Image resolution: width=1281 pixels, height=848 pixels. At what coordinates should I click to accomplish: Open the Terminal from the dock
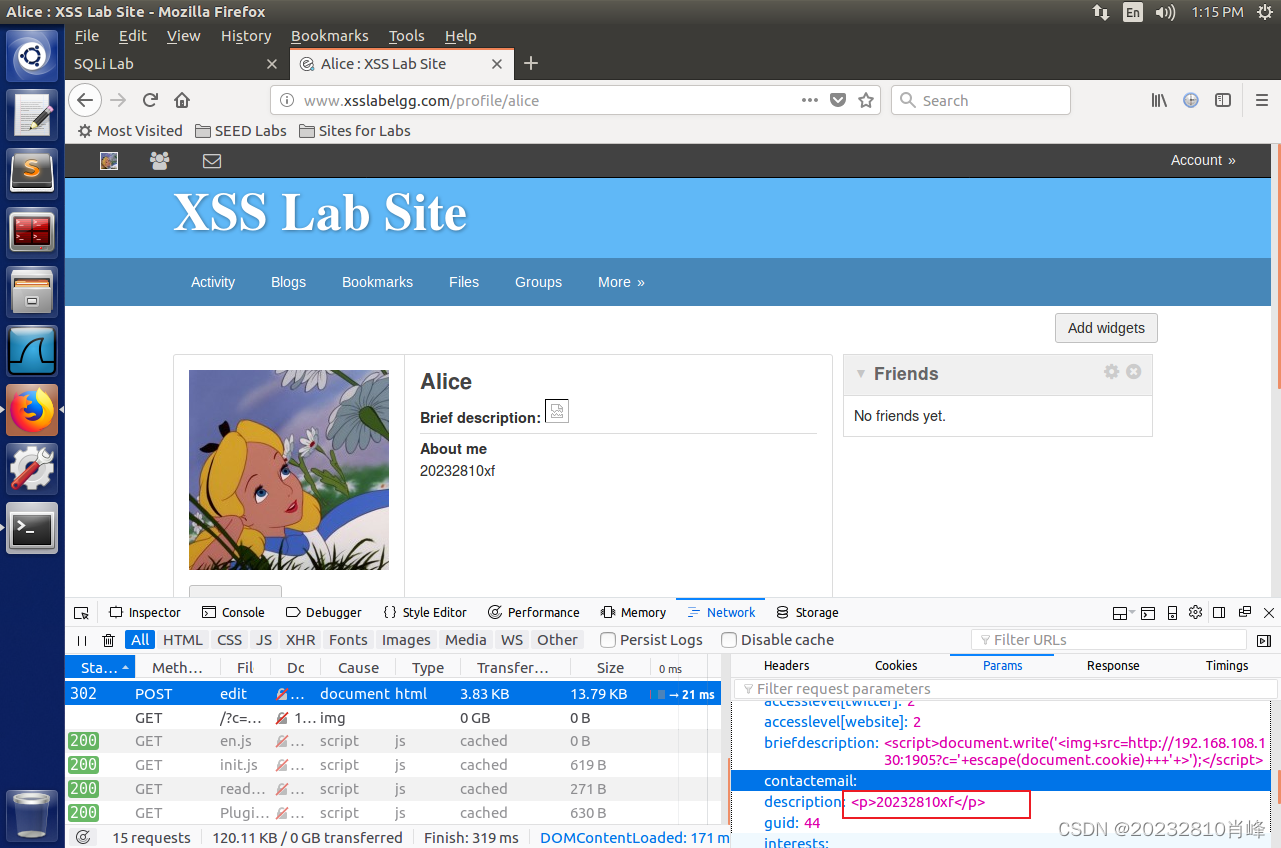click(x=32, y=528)
